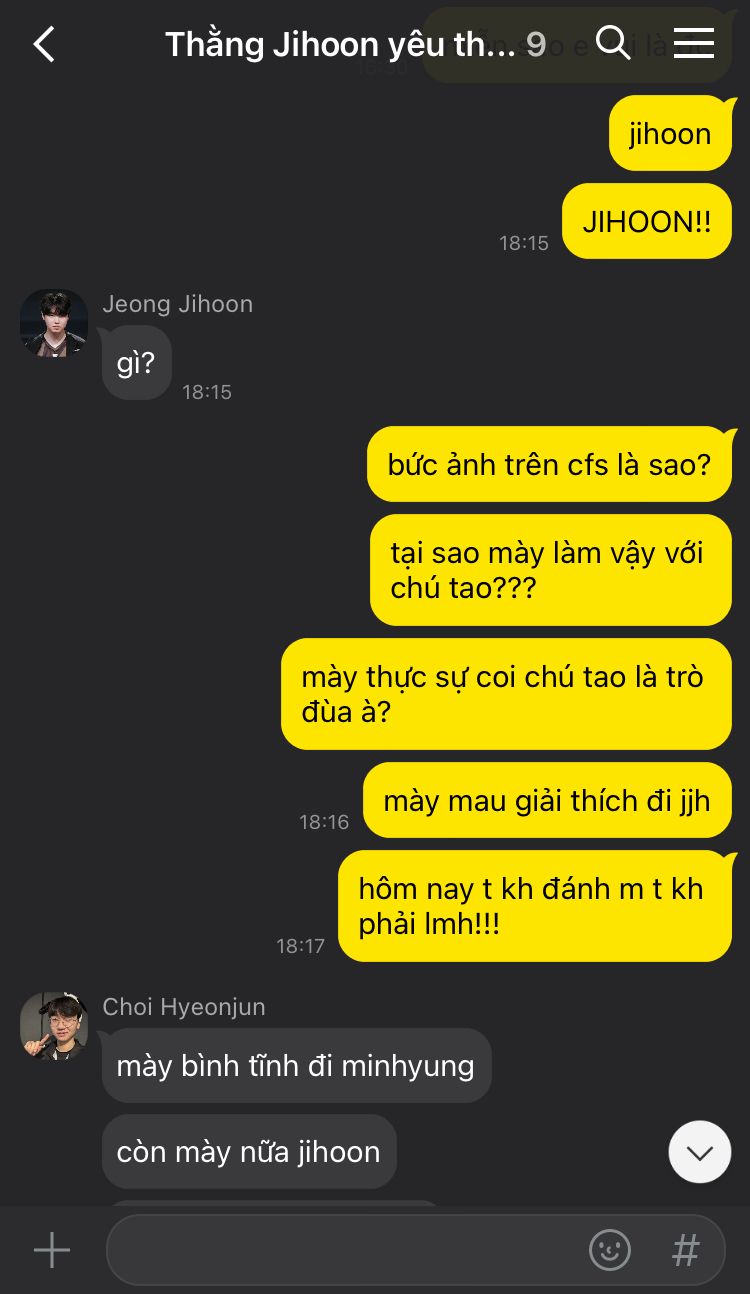Tap the plus attachment icon

(x=51, y=1250)
